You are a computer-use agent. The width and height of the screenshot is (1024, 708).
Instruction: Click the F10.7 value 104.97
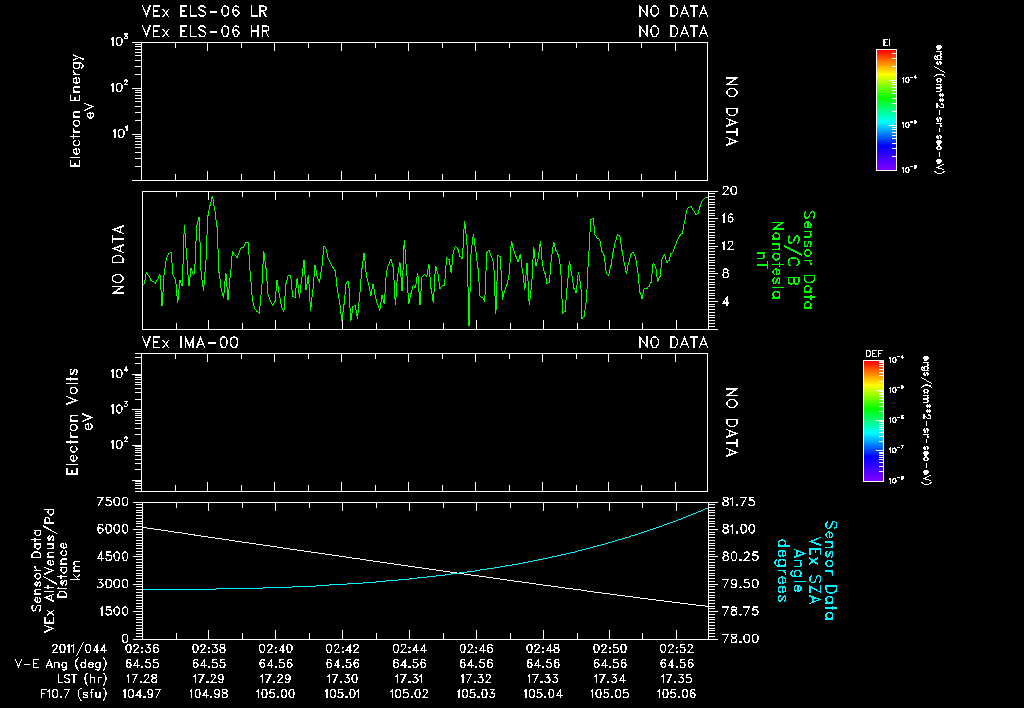(142, 694)
